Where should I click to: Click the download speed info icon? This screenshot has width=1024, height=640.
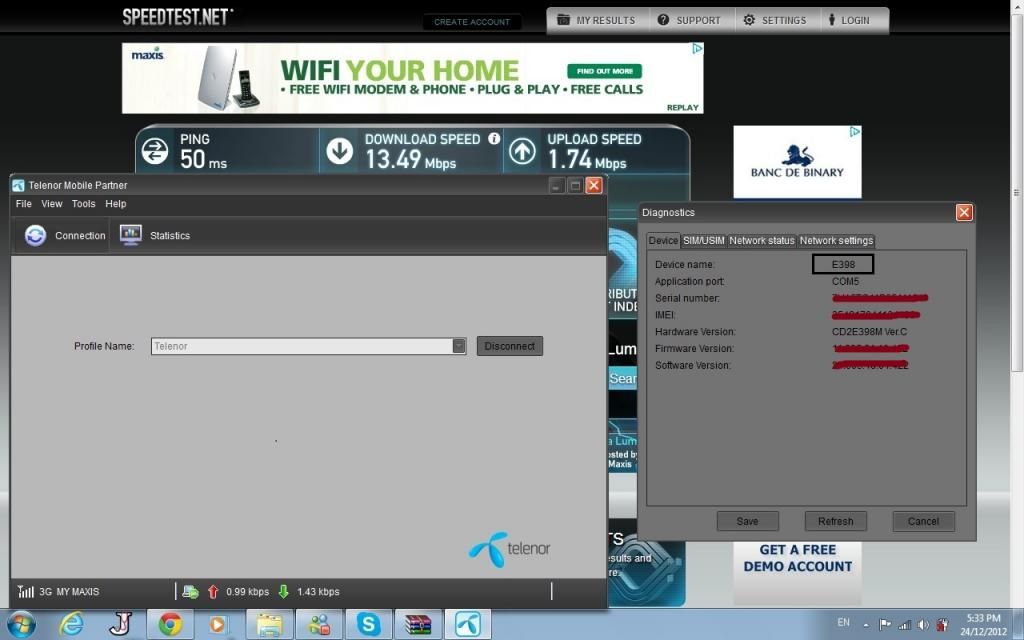(x=494, y=139)
